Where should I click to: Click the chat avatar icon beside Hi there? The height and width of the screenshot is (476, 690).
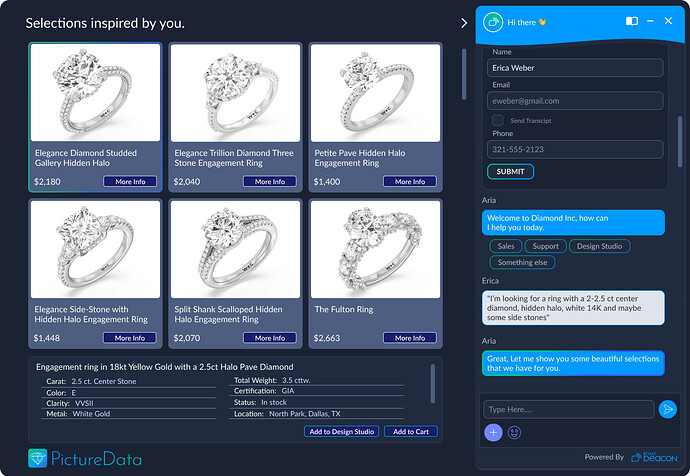[x=493, y=21]
